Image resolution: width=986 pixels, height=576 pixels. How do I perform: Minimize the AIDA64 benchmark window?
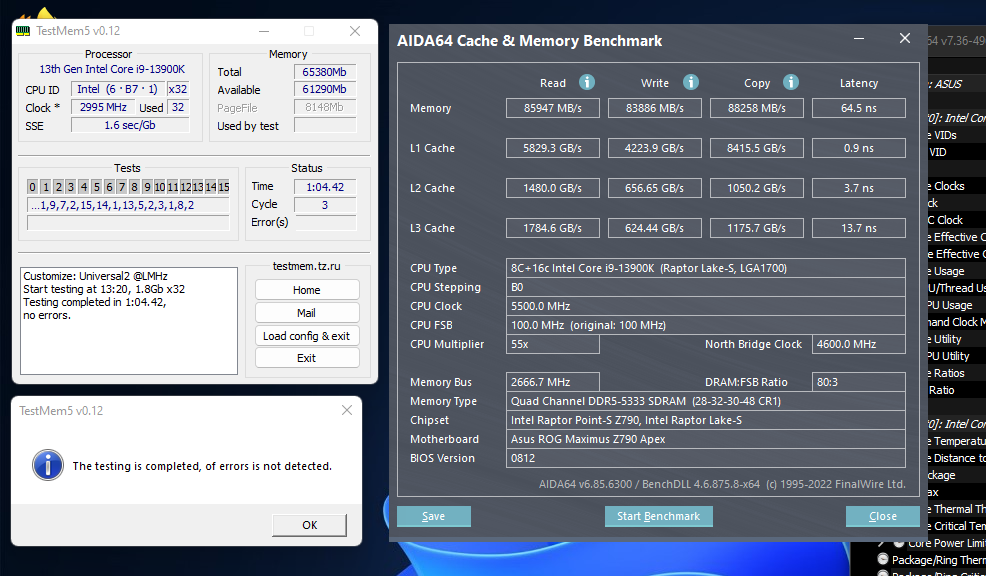coord(858,38)
